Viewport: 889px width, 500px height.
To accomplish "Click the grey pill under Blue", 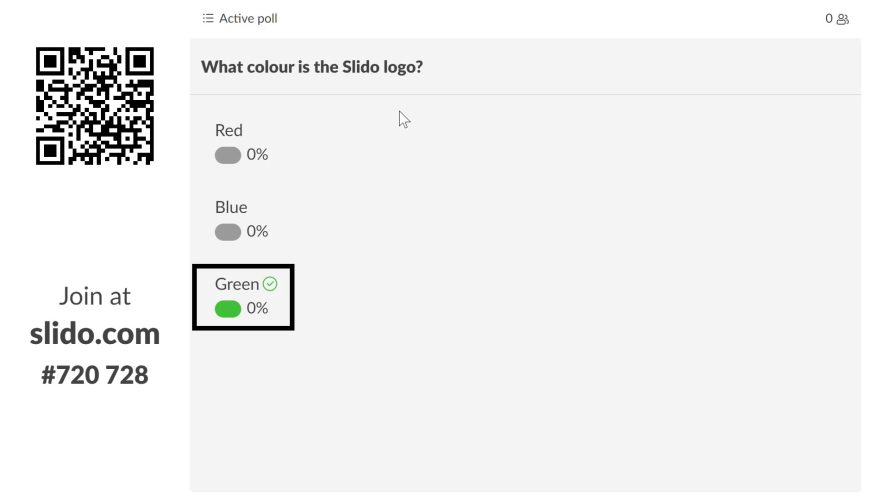I will (228, 232).
